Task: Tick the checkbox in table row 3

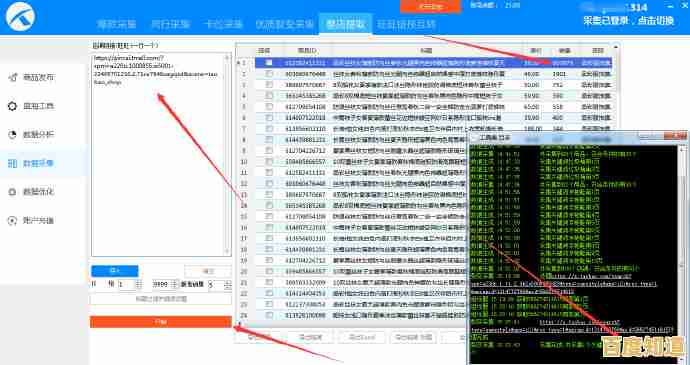Action: pos(269,85)
